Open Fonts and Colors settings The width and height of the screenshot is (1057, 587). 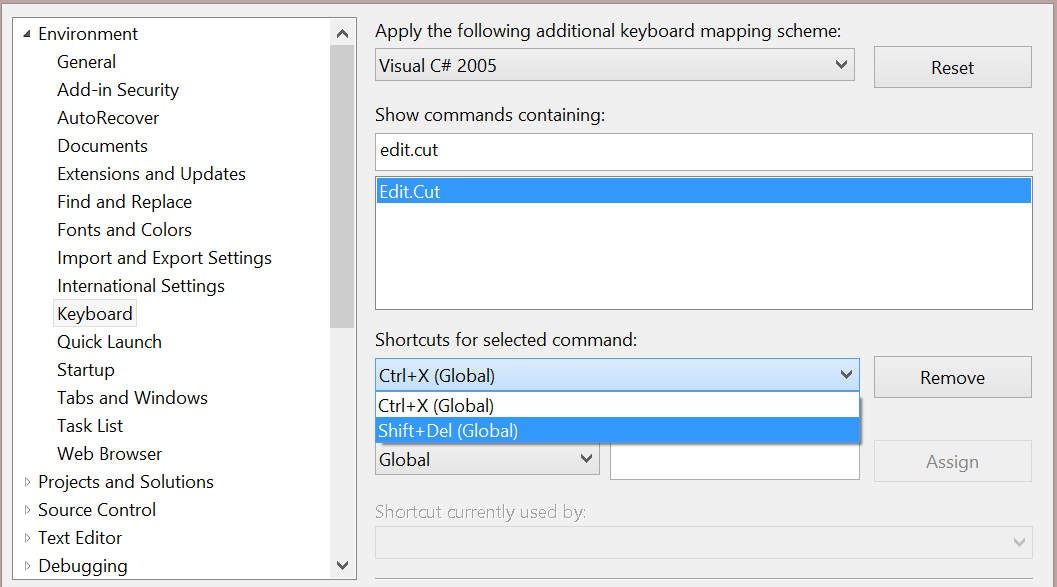click(124, 230)
